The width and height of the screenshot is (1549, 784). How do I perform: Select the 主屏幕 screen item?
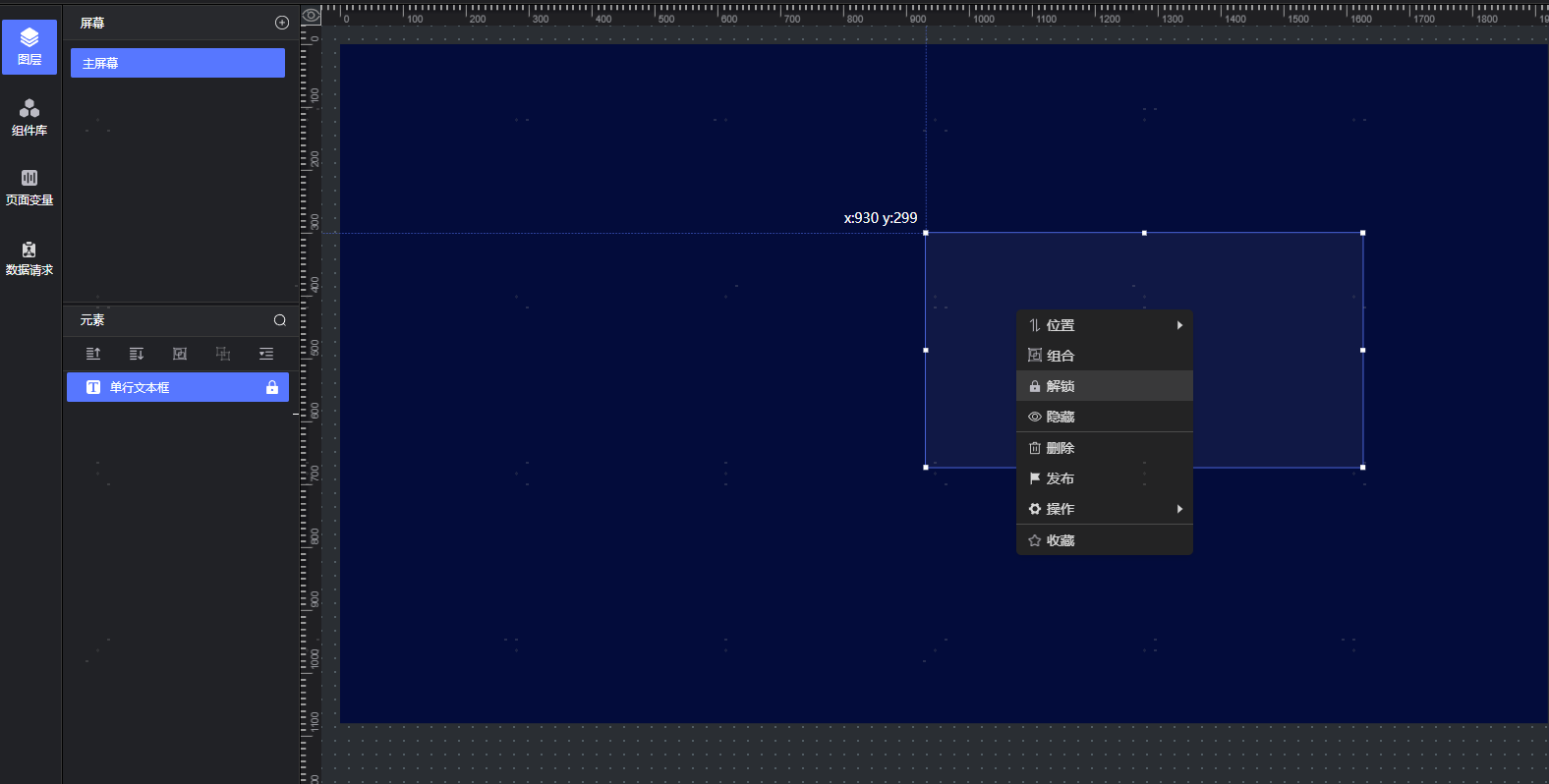(x=177, y=63)
